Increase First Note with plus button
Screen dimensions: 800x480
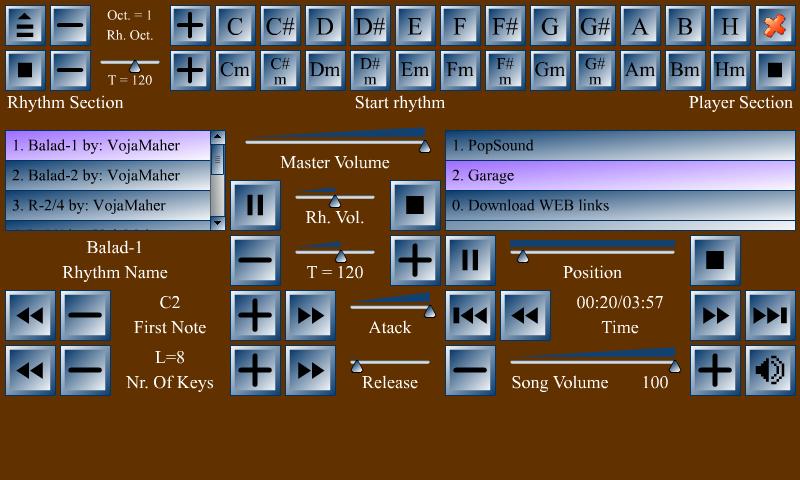[255, 315]
